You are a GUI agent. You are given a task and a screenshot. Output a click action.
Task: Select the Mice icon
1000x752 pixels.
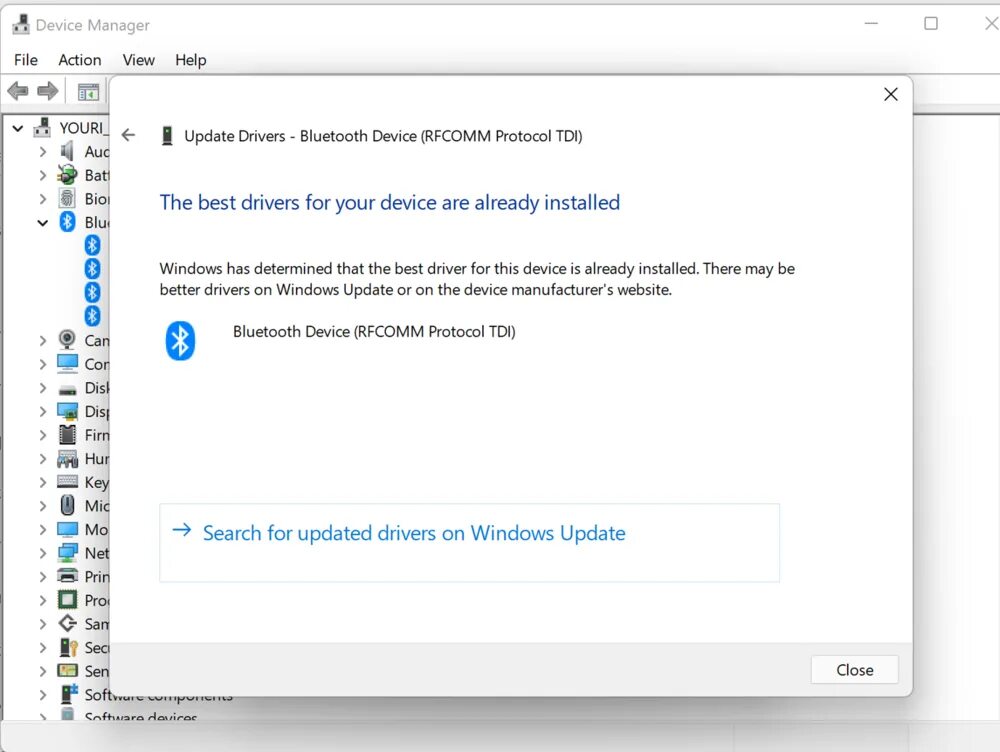pos(67,505)
